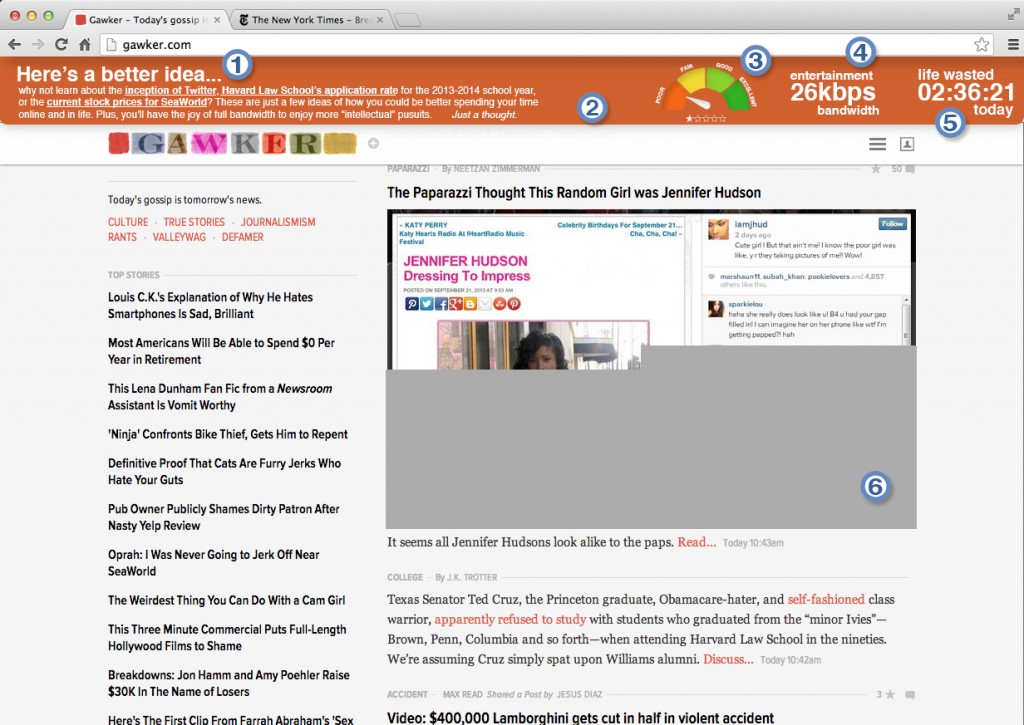The height and width of the screenshot is (725, 1024).
Task: Follow the 'apparently refused to study' link
Action: (x=510, y=619)
